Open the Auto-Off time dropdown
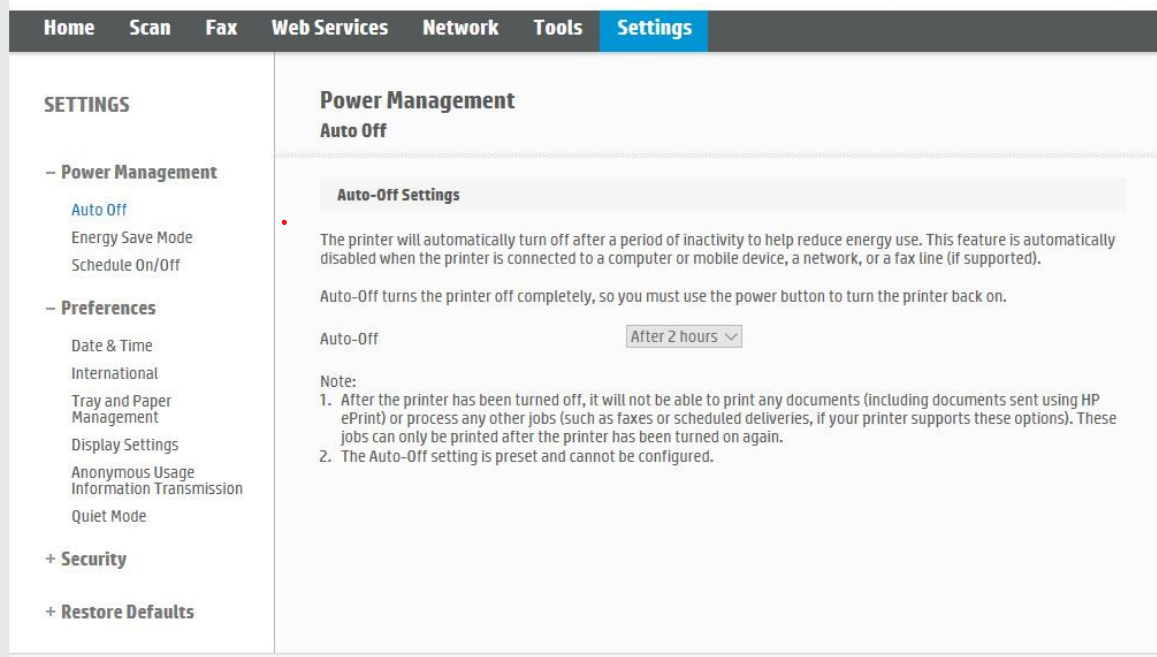This screenshot has height=657, width=1157. pyautogui.click(x=685, y=337)
